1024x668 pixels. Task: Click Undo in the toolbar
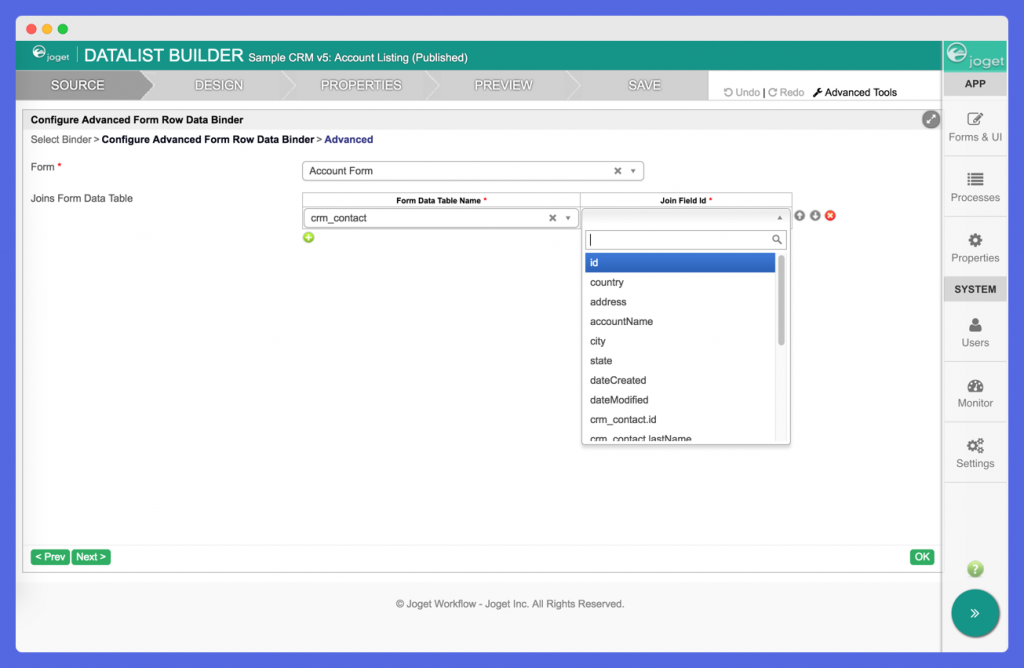(741, 93)
